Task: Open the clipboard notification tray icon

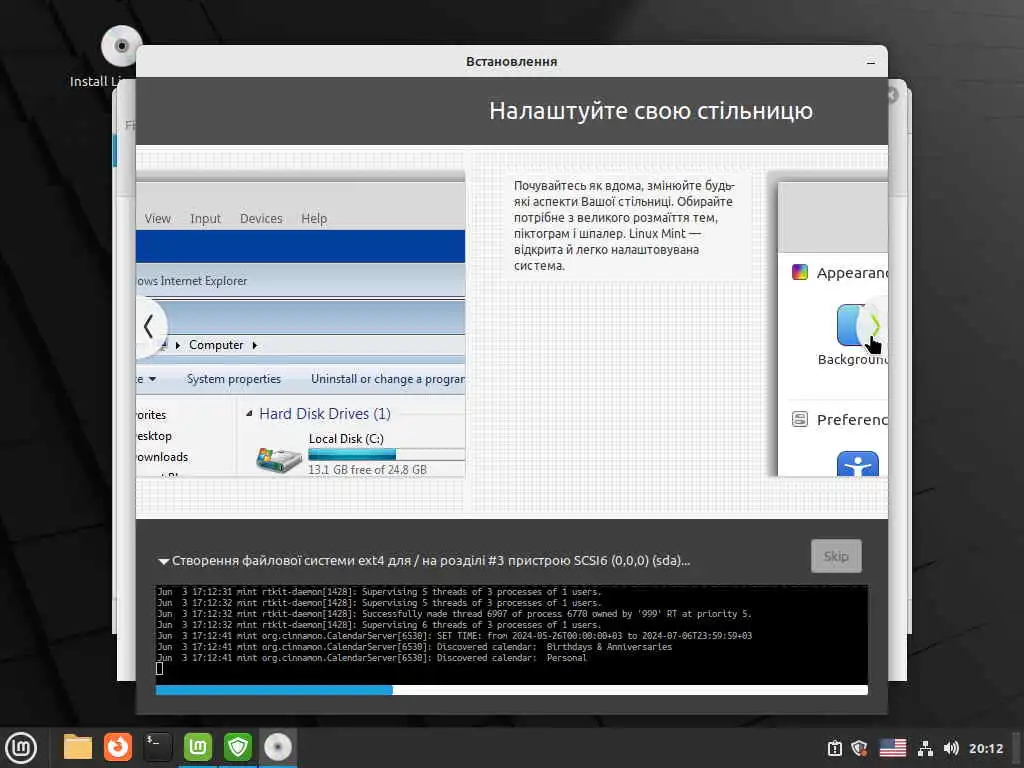Action: pyautogui.click(x=835, y=748)
